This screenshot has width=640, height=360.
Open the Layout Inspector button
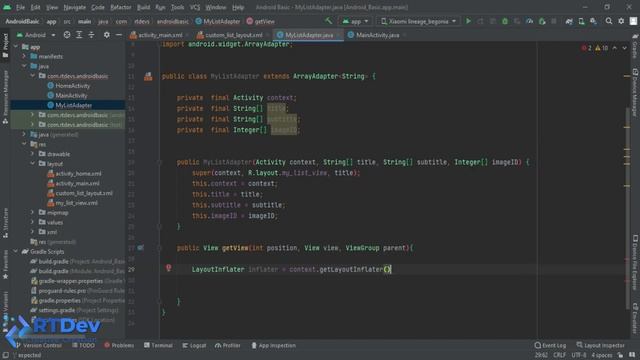pos(600,345)
